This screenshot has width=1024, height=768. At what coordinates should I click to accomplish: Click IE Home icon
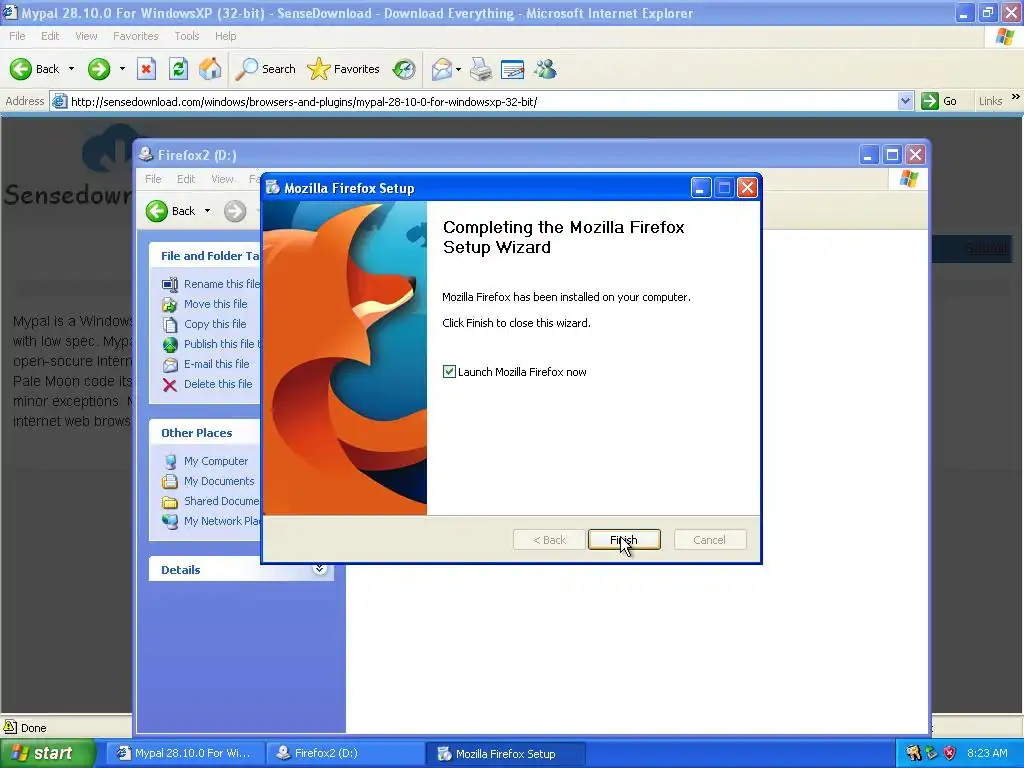click(210, 69)
